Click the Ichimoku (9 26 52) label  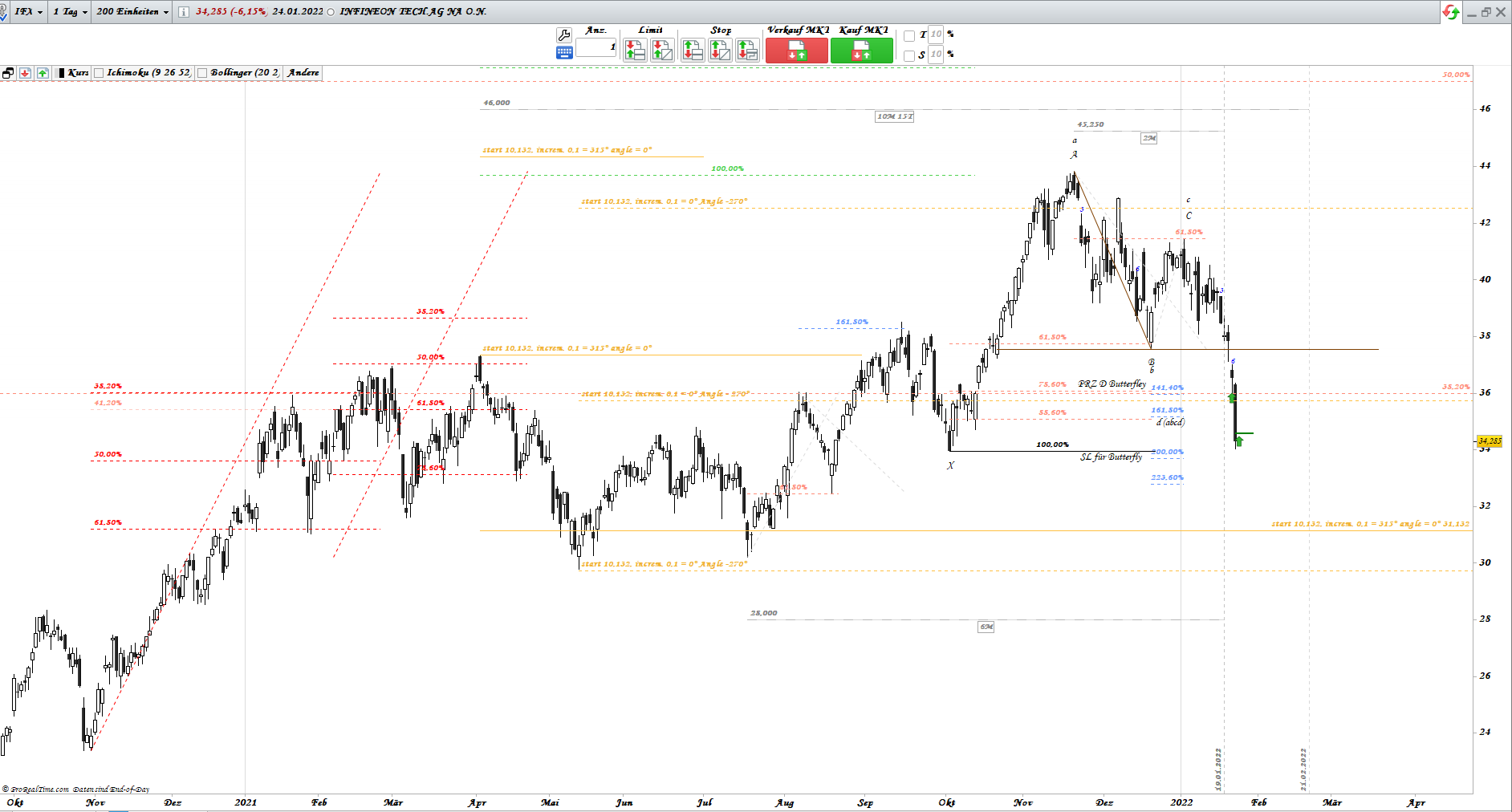click(149, 73)
